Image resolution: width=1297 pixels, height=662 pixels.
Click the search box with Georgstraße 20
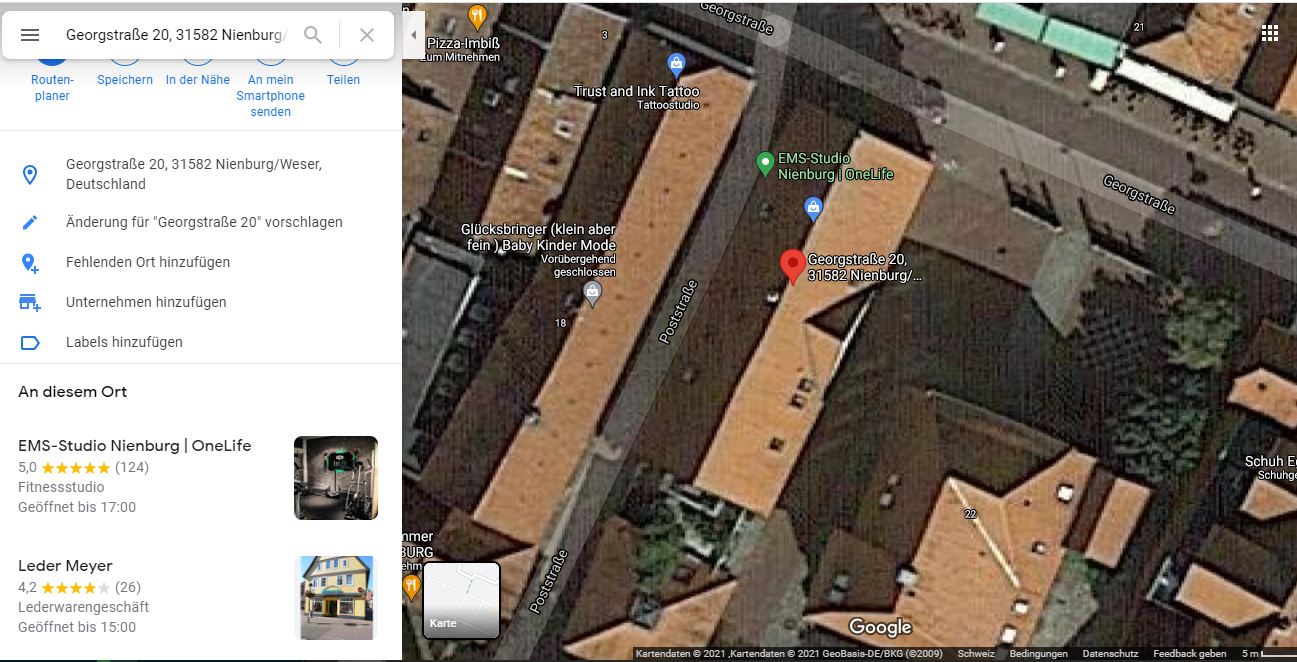coord(175,35)
